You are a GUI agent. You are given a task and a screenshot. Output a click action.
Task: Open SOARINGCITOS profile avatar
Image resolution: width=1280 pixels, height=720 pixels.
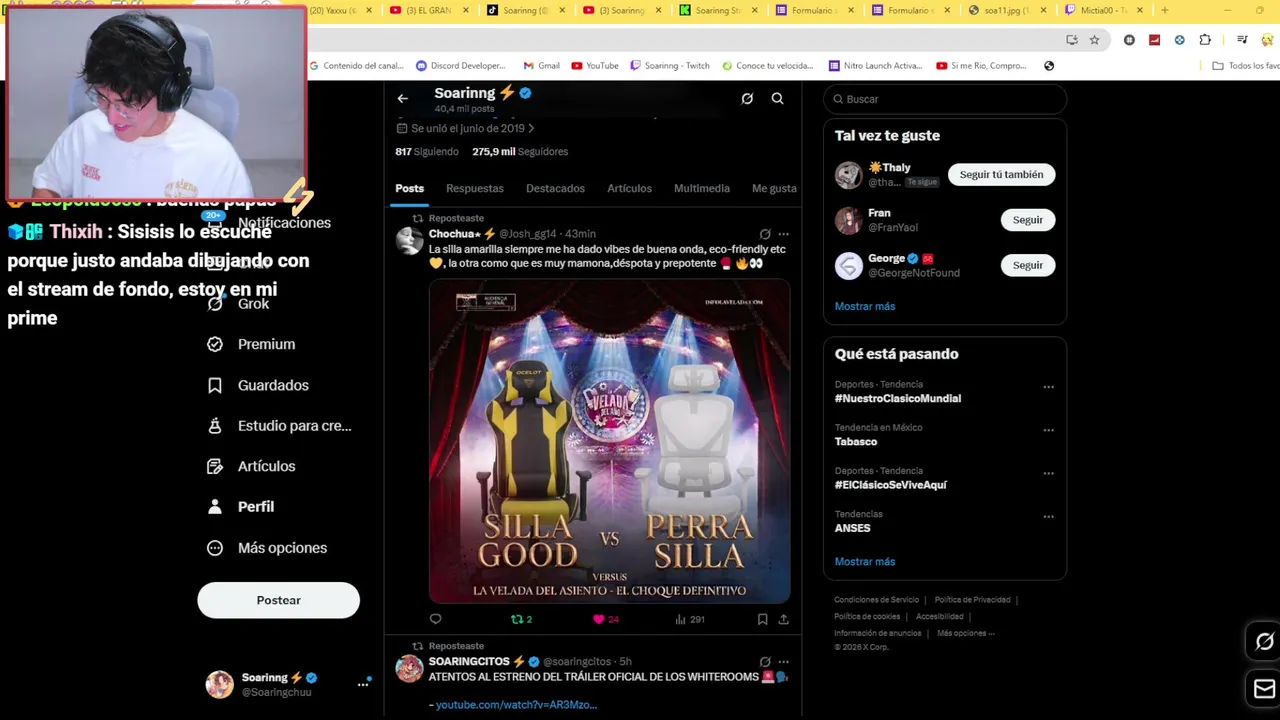[409, 669]
